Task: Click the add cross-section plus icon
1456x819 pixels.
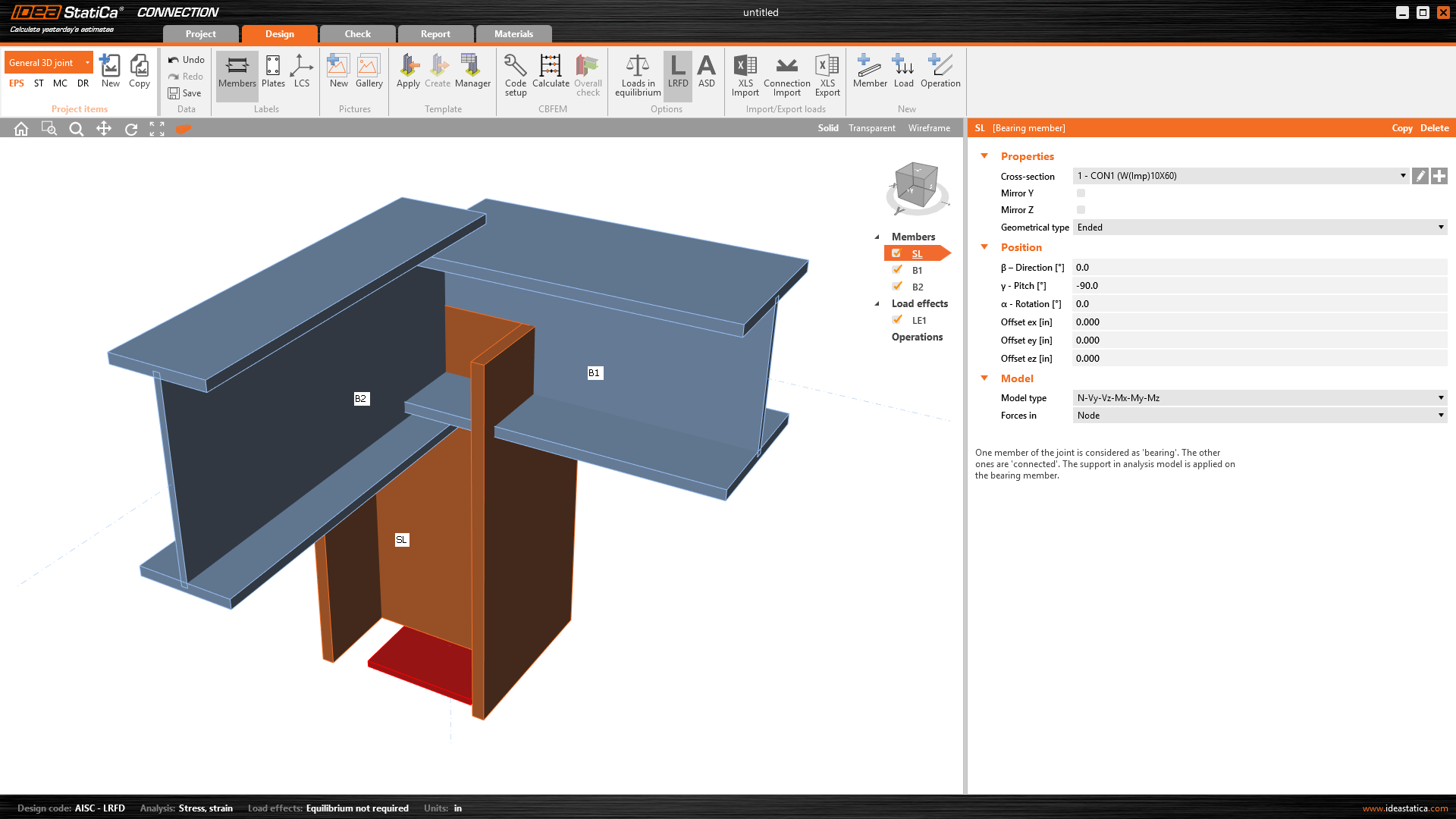Action: [1439, 176]
